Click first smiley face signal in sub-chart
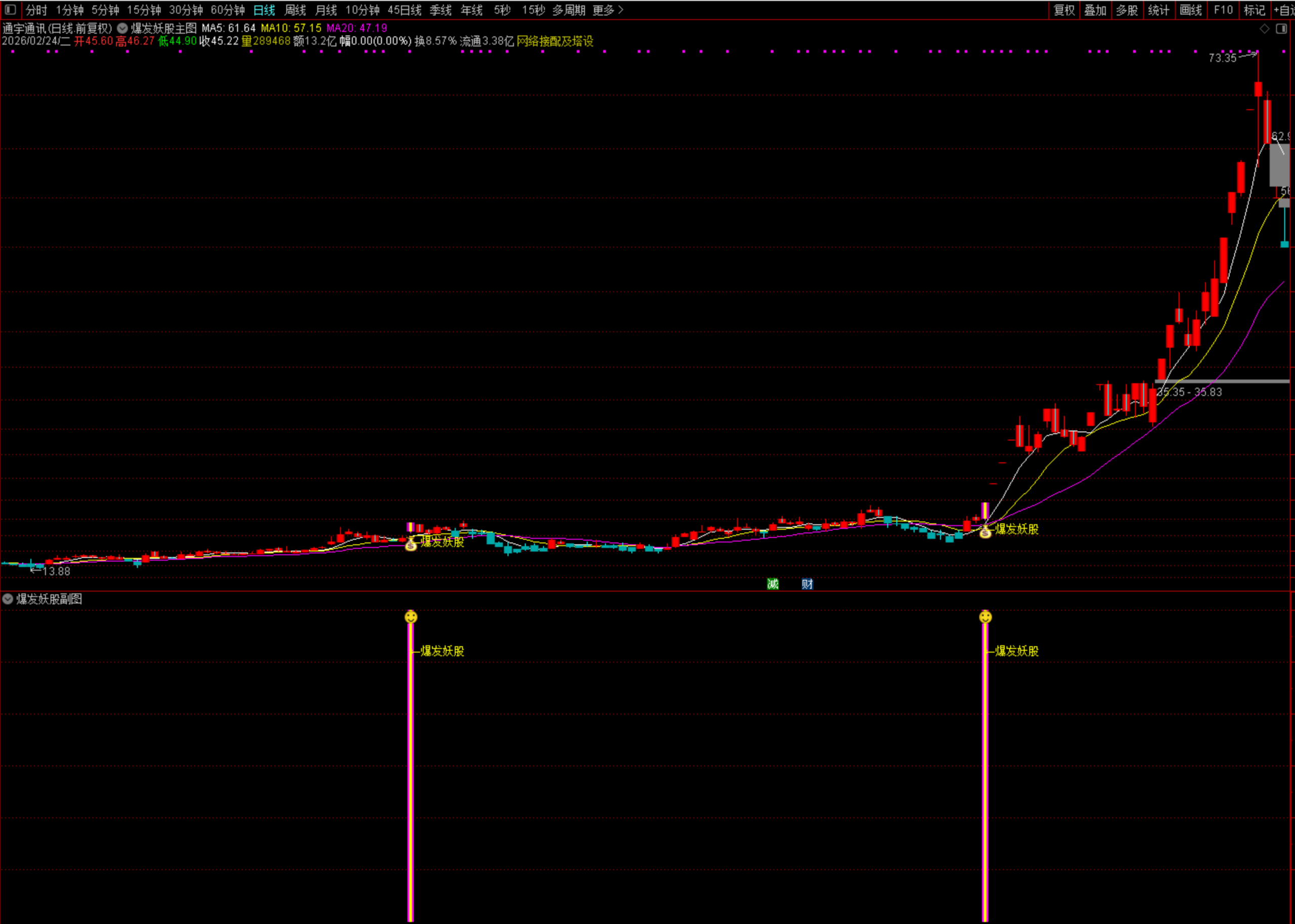The width and height of the screenshot is (1295, 924). coord(411,617)
